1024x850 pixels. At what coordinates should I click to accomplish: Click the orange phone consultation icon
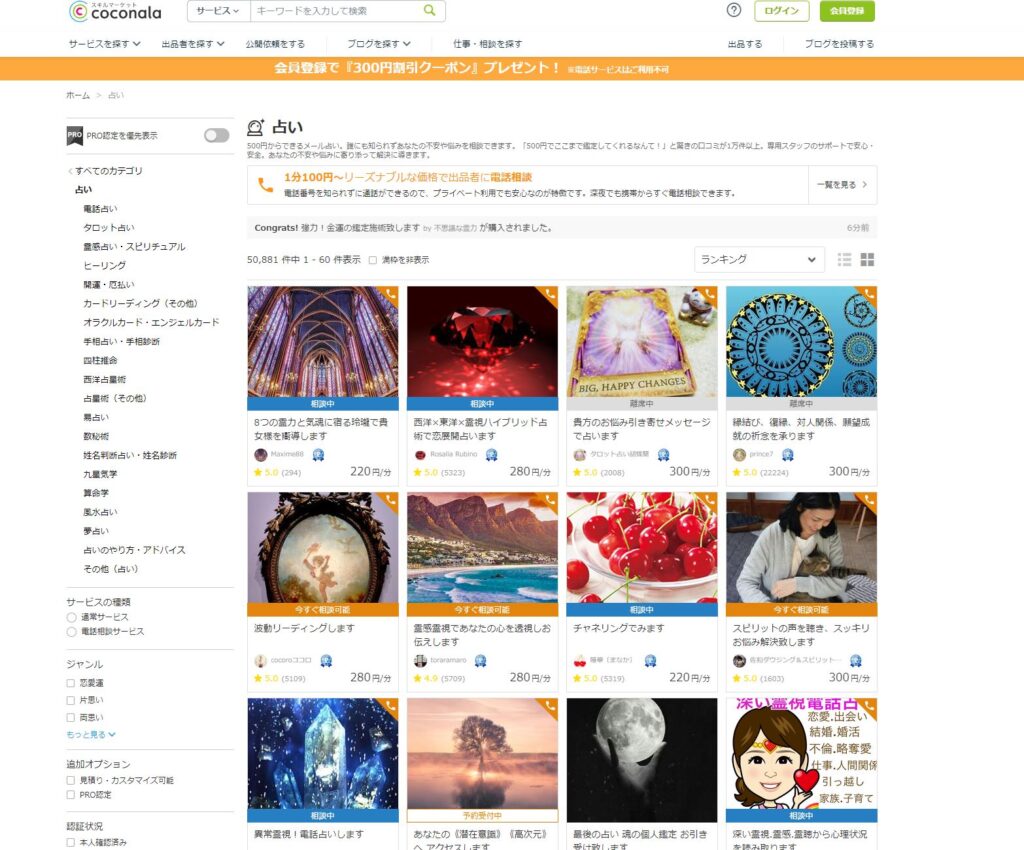tap(265, 185)
